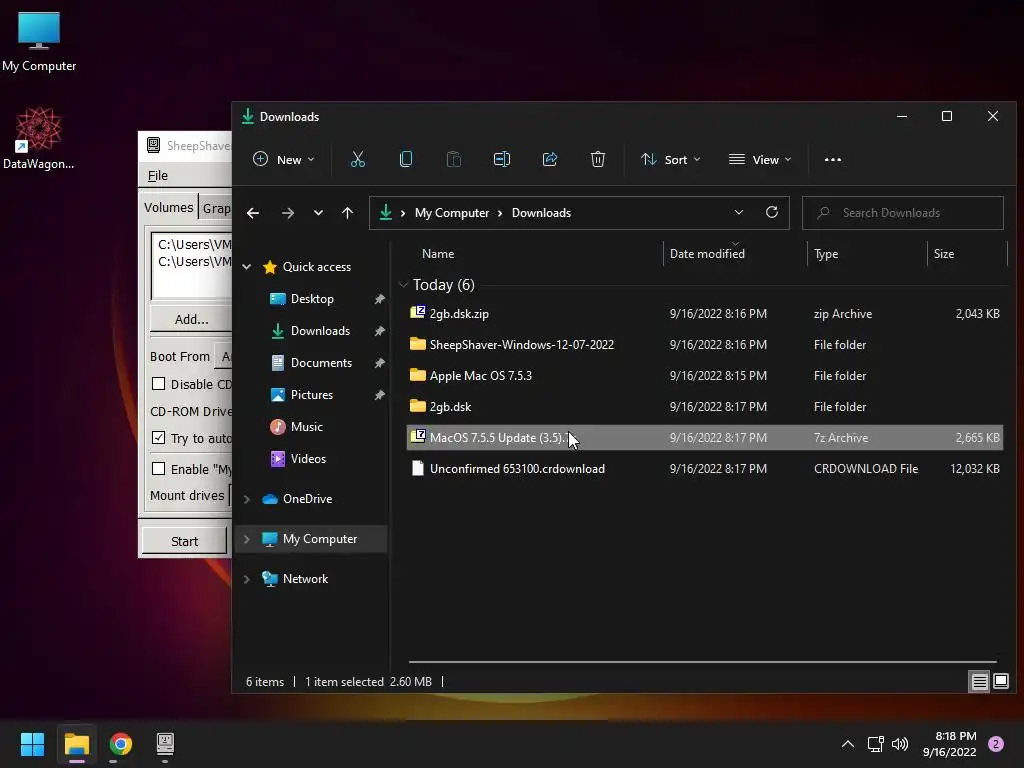
Task: Click the Delete trash icon
Action: click(598, 159)
